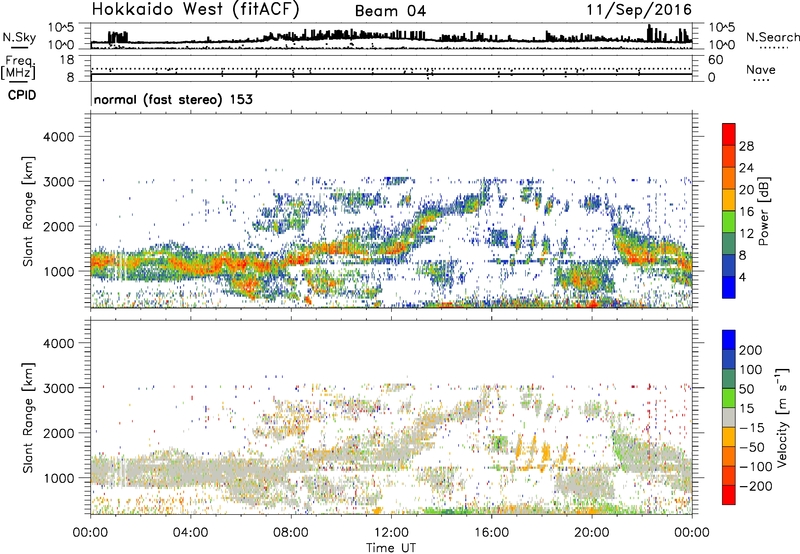
Task: Click '4000' on power panel range axis
Action: pyautogui.click(x=59, y=137)
